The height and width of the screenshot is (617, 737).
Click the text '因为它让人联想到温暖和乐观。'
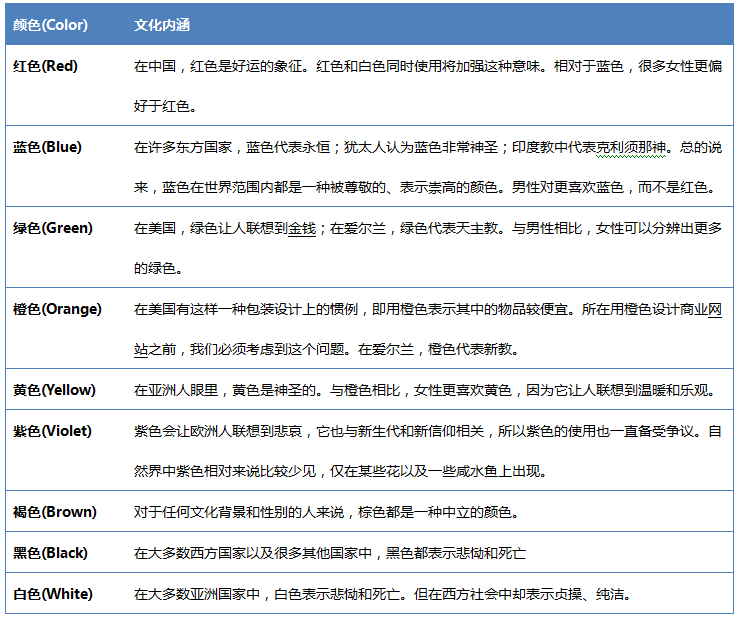621,390
